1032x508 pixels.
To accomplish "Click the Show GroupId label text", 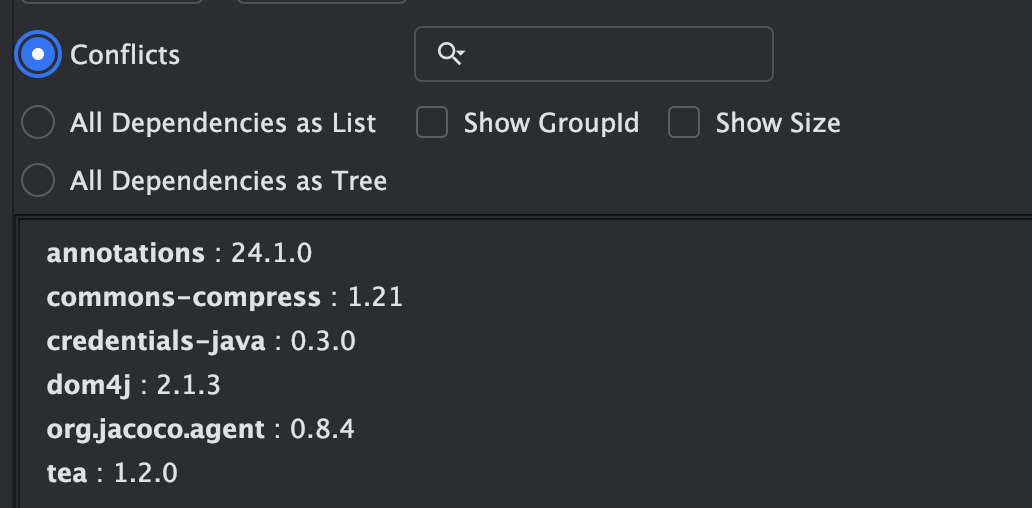I will click(x=551, y=123).
